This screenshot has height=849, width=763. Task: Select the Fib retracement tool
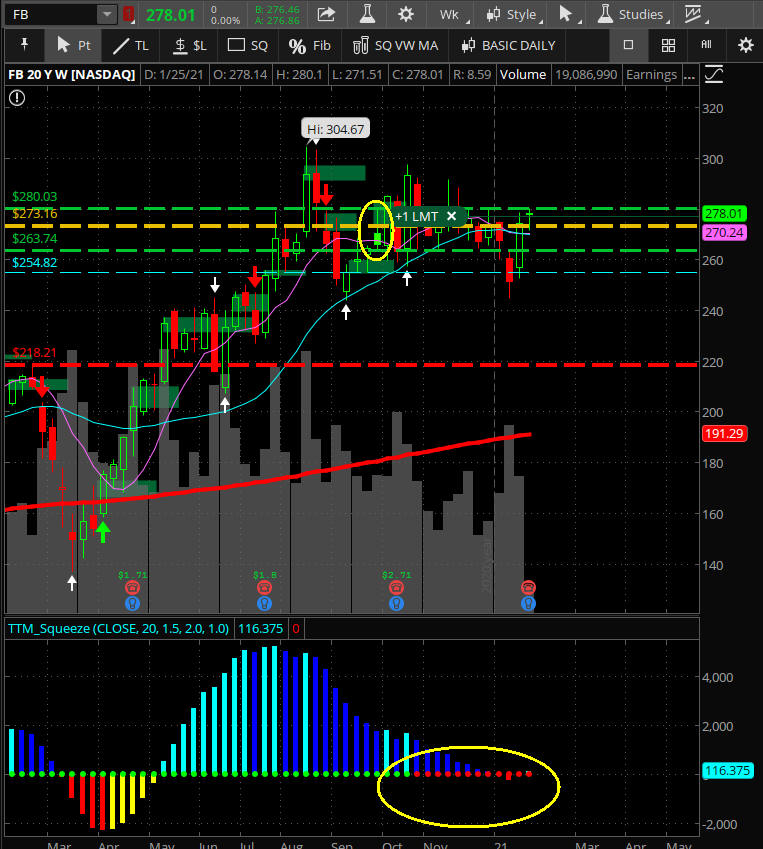[x=309, y=45]
